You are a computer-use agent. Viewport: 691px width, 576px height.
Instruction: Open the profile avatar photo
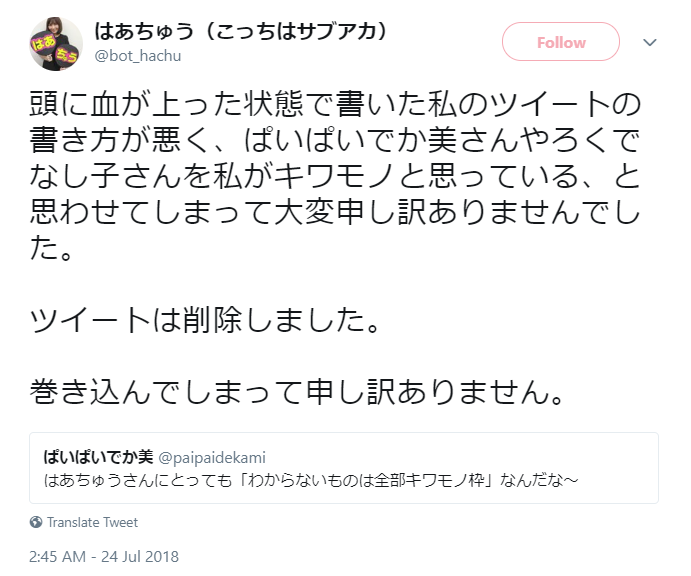point(56,44)
